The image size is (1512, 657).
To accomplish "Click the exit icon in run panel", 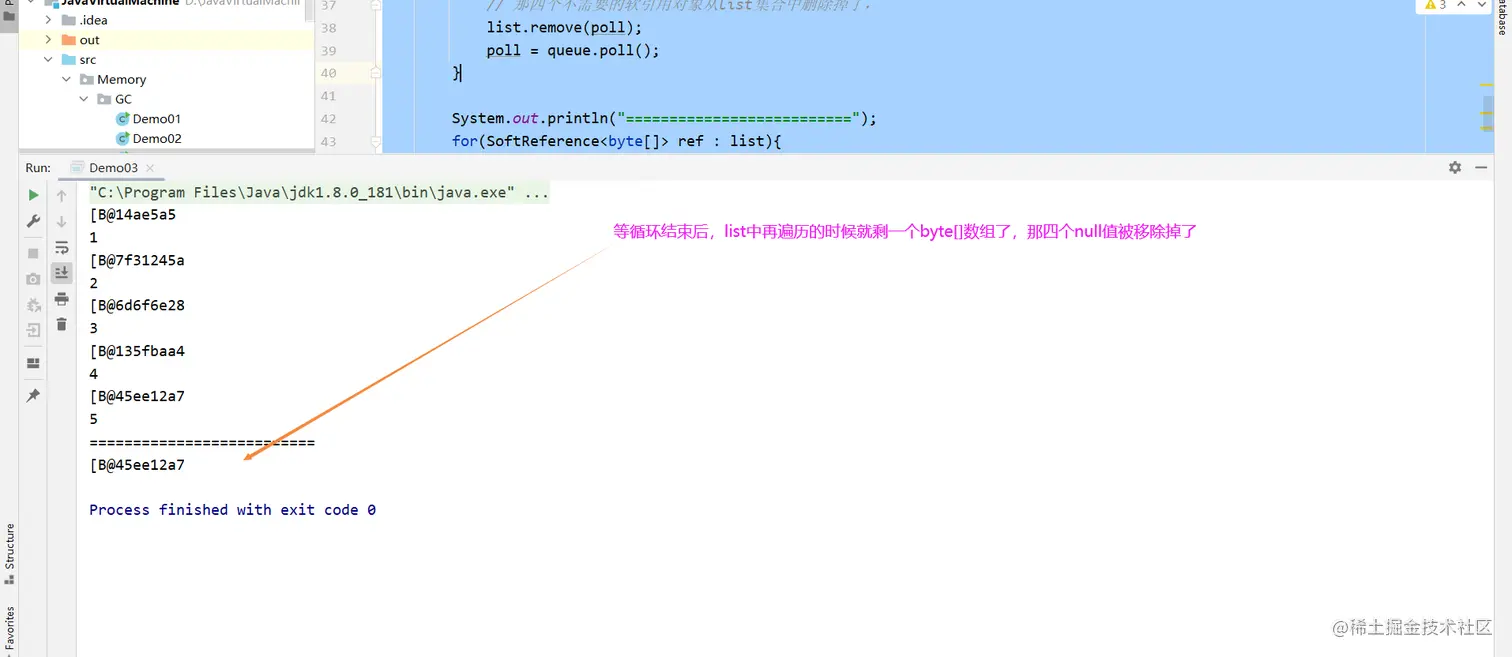I will point(33,330).
